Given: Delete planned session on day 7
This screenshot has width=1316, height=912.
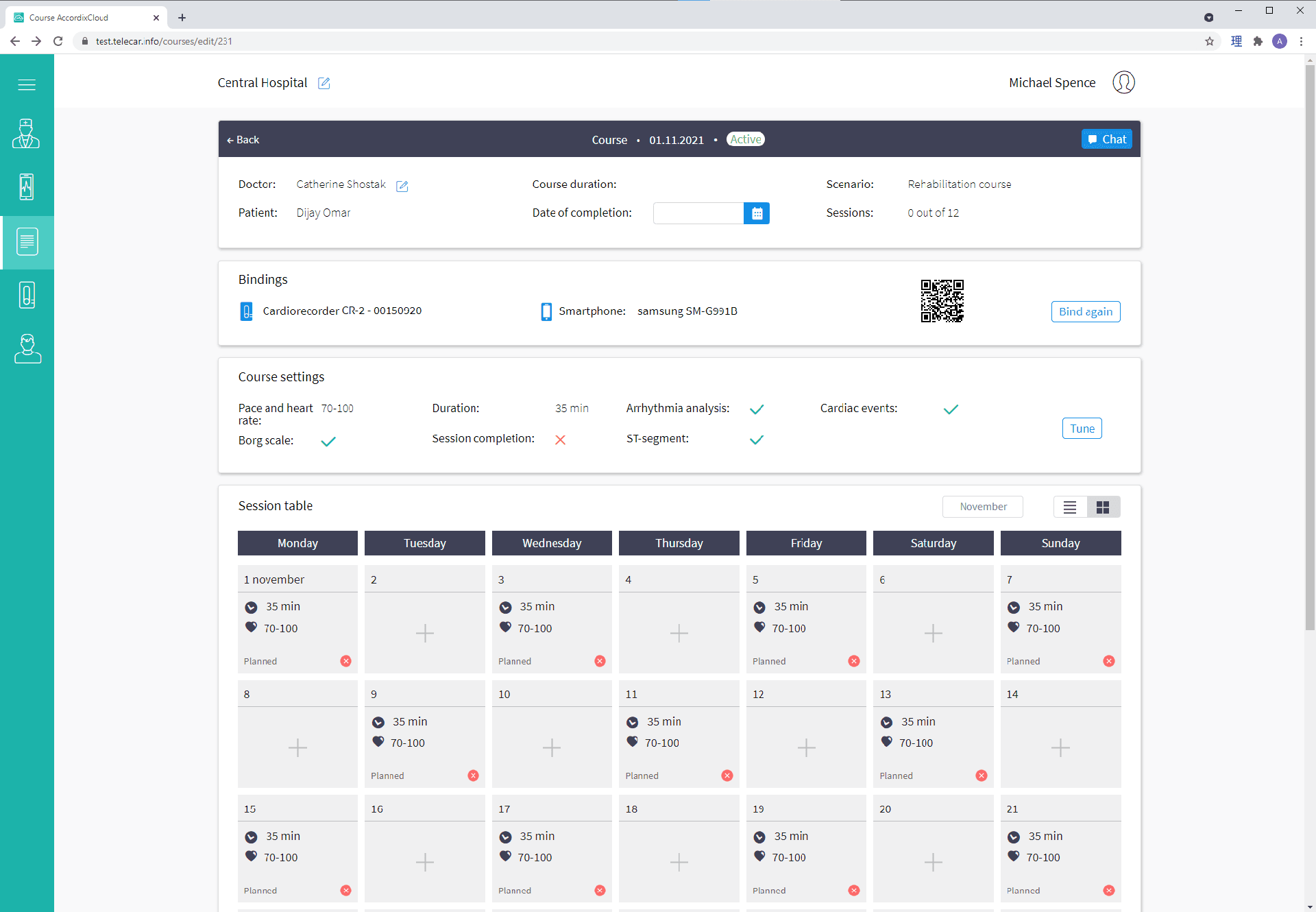Looking at the screenshot, I should tap(1109, 661).
